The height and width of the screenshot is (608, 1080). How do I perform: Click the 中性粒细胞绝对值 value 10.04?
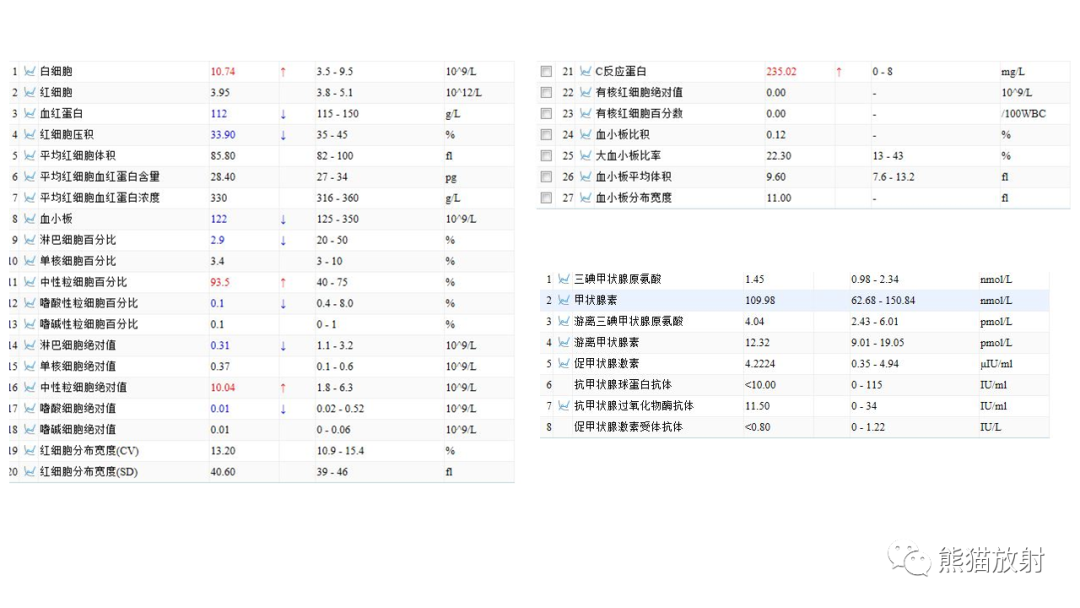click(x=222, y=388)
